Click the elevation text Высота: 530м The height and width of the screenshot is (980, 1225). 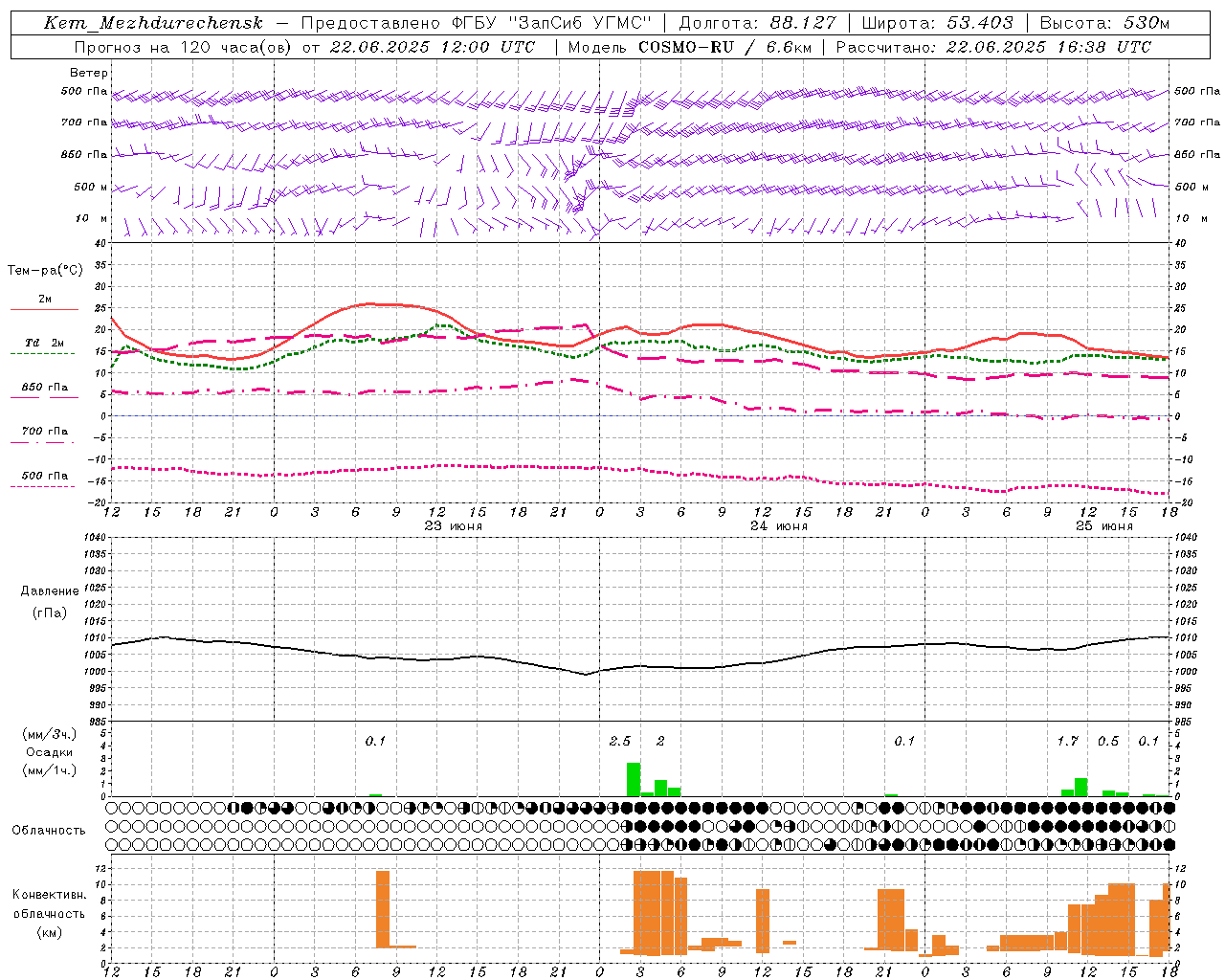point(1104,23)
